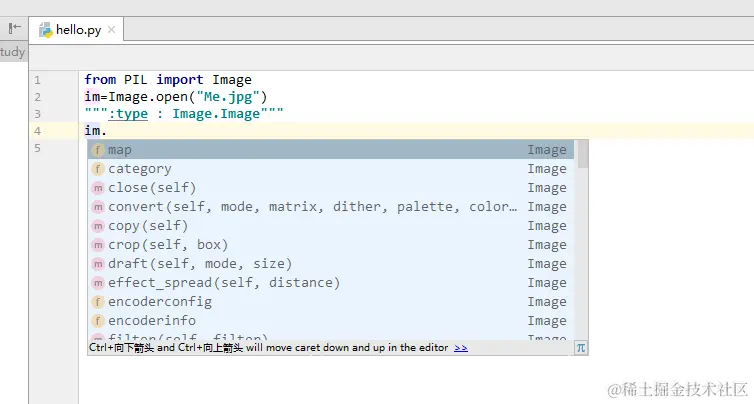The image size is (754, 404).
Task: Pick close(self) from the completion list
Action: click(x=331, y=188)
